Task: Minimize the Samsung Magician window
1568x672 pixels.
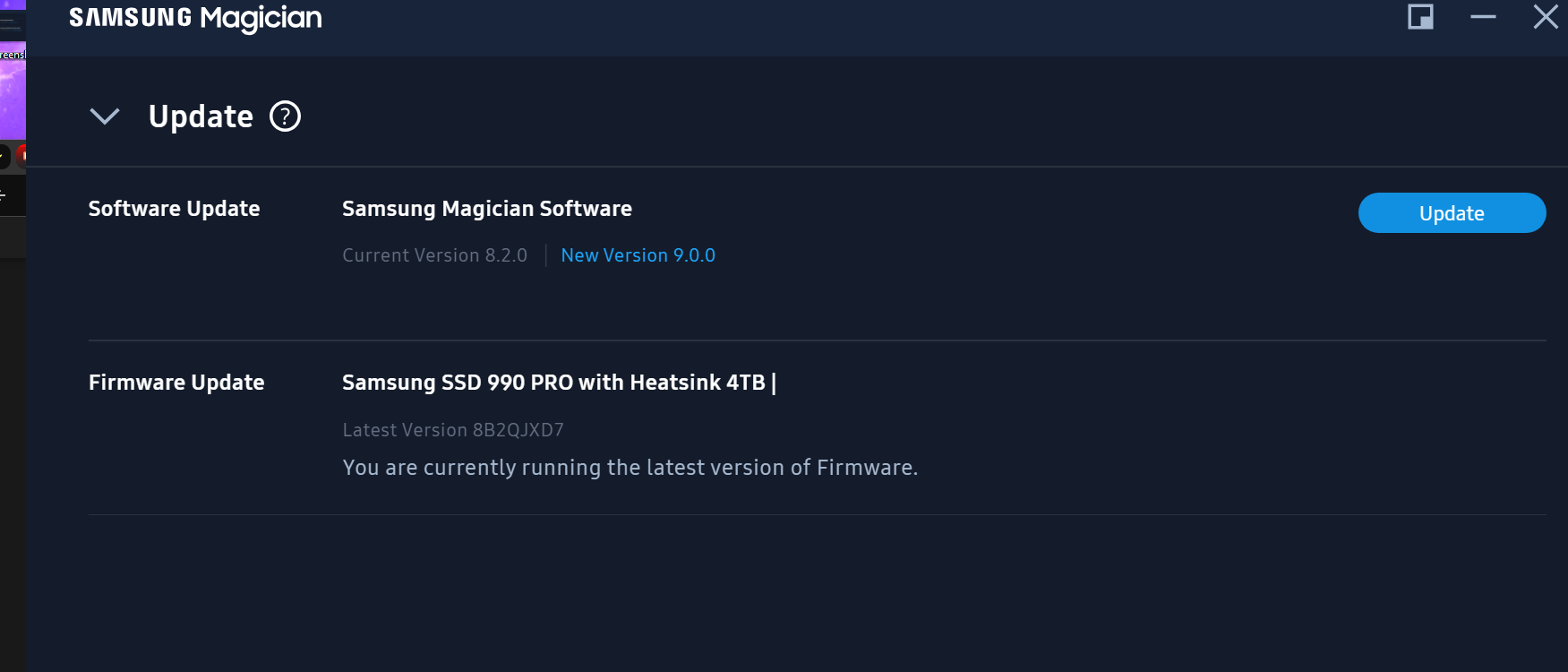Action: click(x=1483, y=17)
